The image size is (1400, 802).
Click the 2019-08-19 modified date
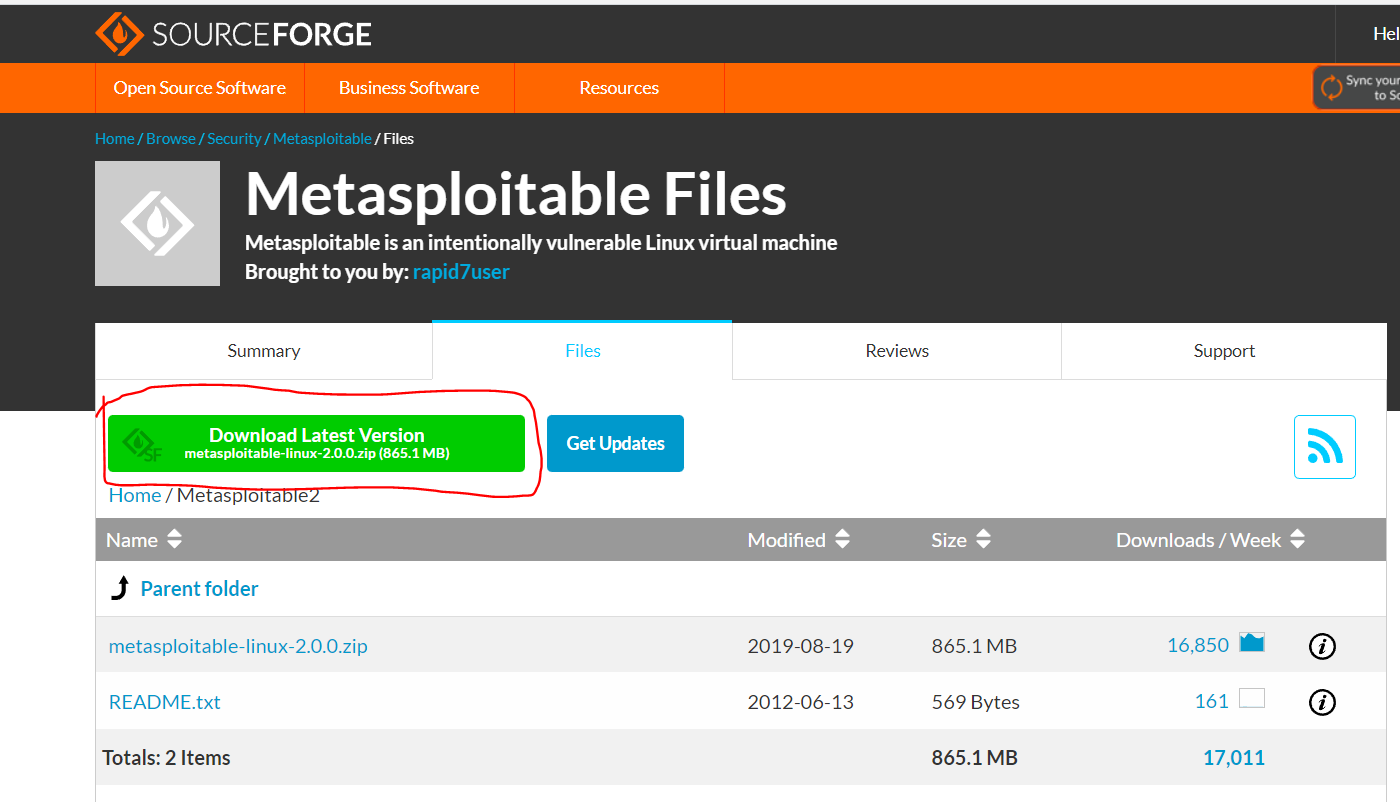pyautogui.click(x=801, y=646)
